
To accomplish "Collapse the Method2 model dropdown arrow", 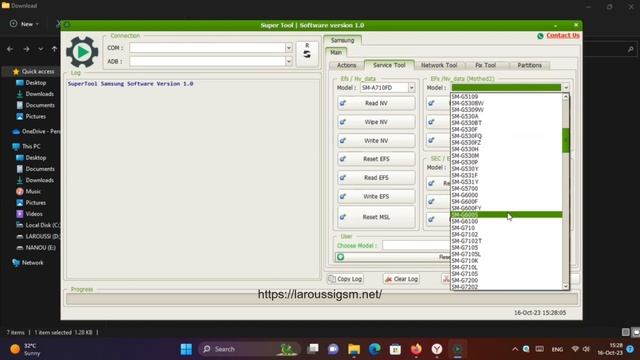I will (x=566, y=88).
